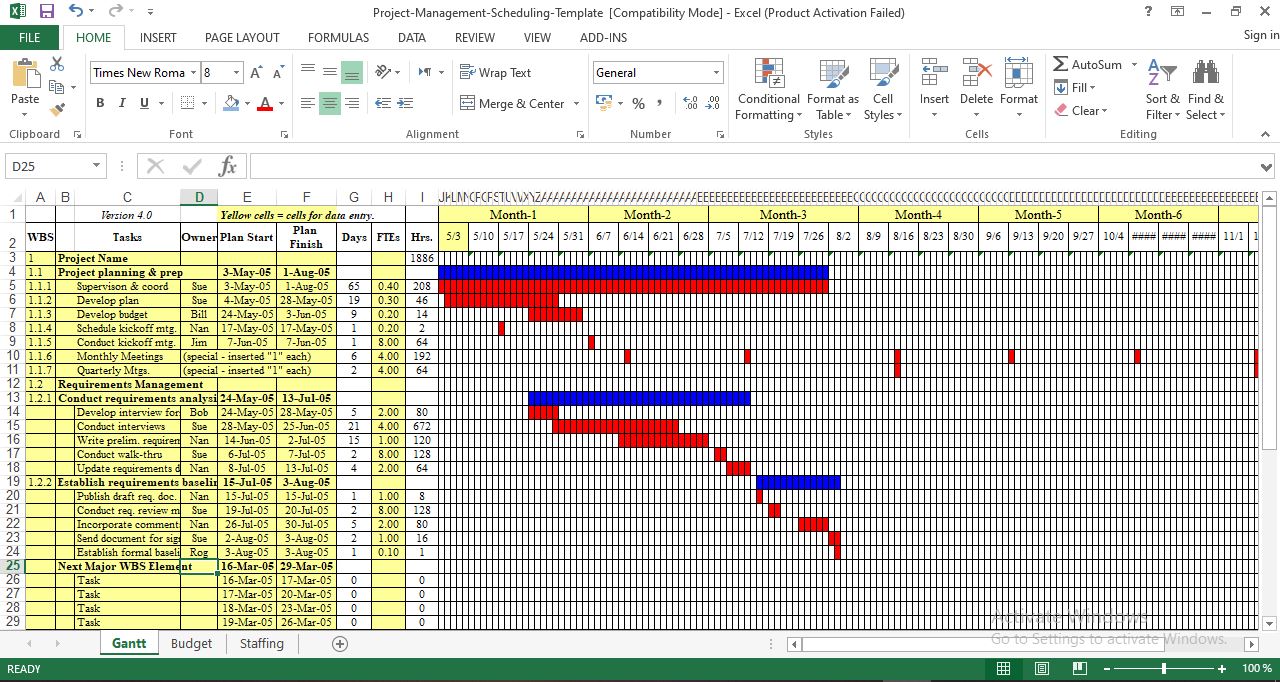Open the Number Format dropdown showing General

(x=657, y=72)
